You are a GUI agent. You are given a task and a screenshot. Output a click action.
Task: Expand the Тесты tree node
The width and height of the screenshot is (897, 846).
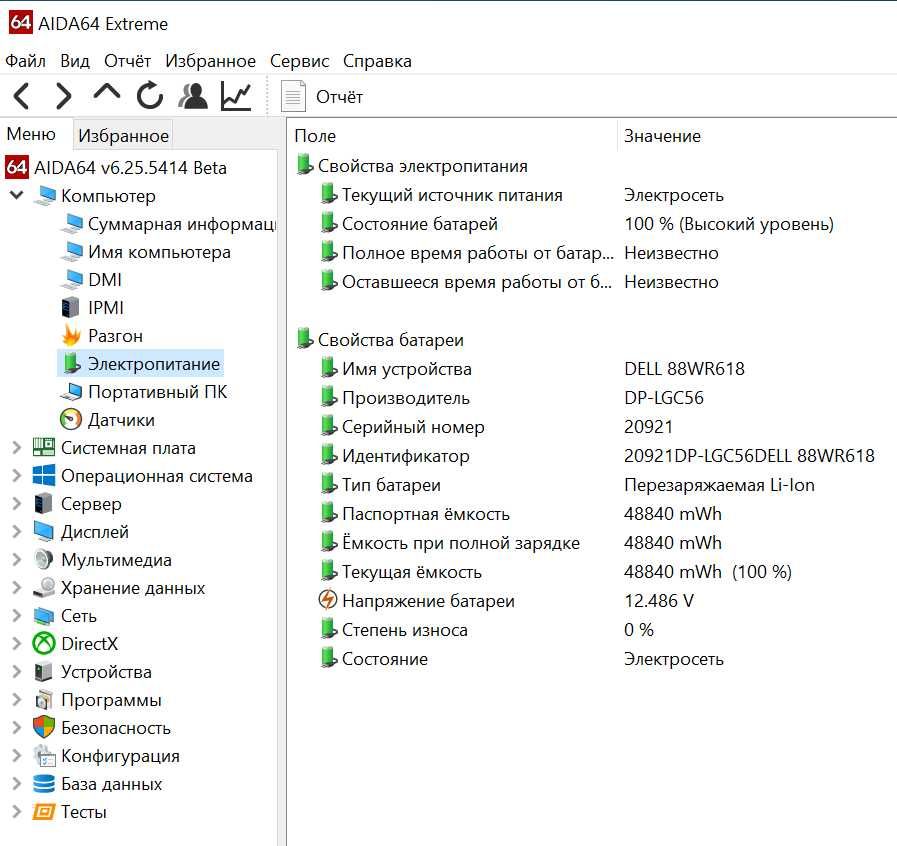(x=17, y=812)
